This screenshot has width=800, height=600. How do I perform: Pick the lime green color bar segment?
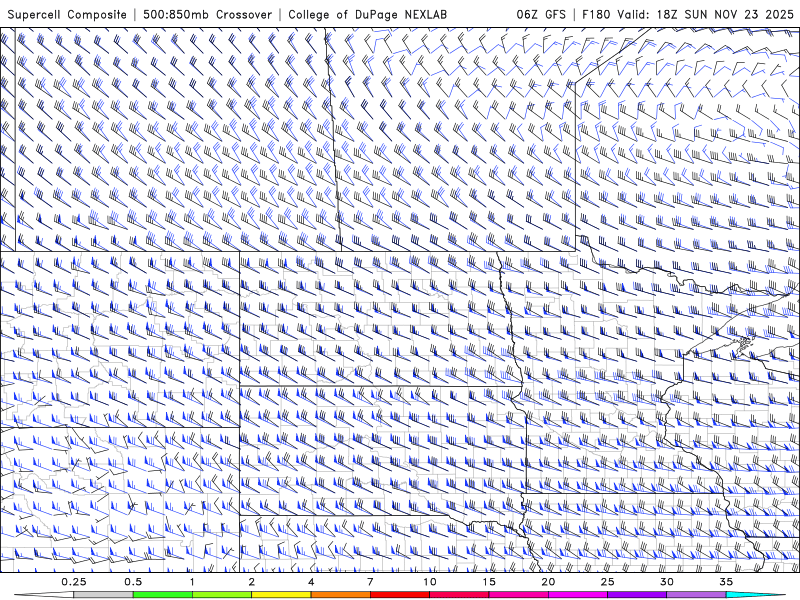click(x=222, y=595)
